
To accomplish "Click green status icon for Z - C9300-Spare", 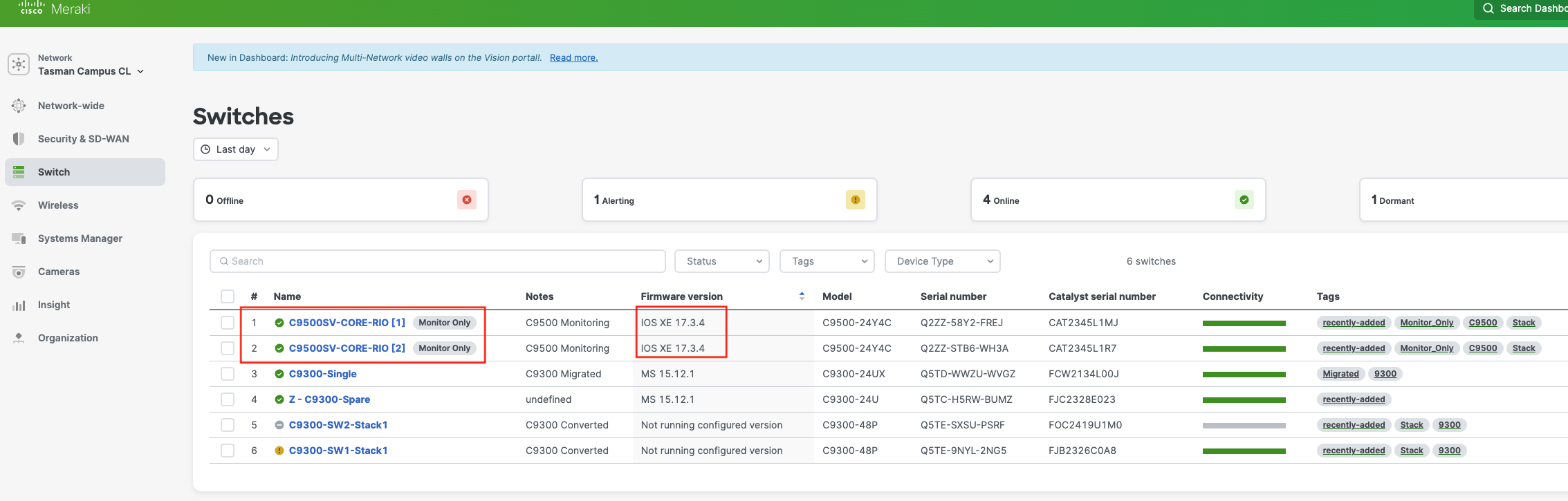I will (279, 399).
